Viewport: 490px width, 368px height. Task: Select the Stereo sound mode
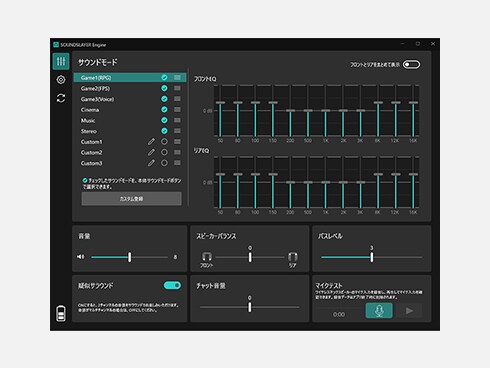[x=130, y=131]
